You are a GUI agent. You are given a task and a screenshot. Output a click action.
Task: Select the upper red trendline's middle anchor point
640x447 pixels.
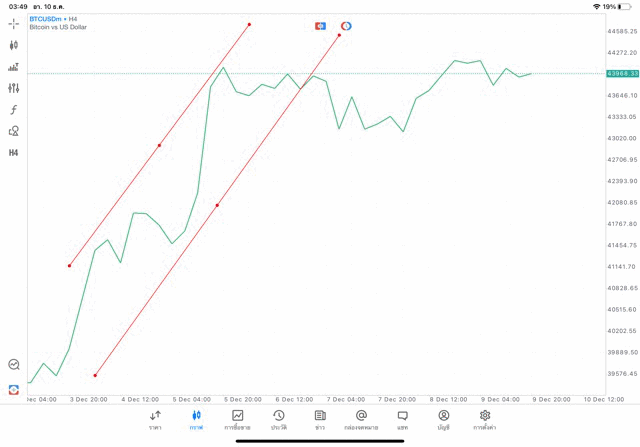tap(159, 145)
